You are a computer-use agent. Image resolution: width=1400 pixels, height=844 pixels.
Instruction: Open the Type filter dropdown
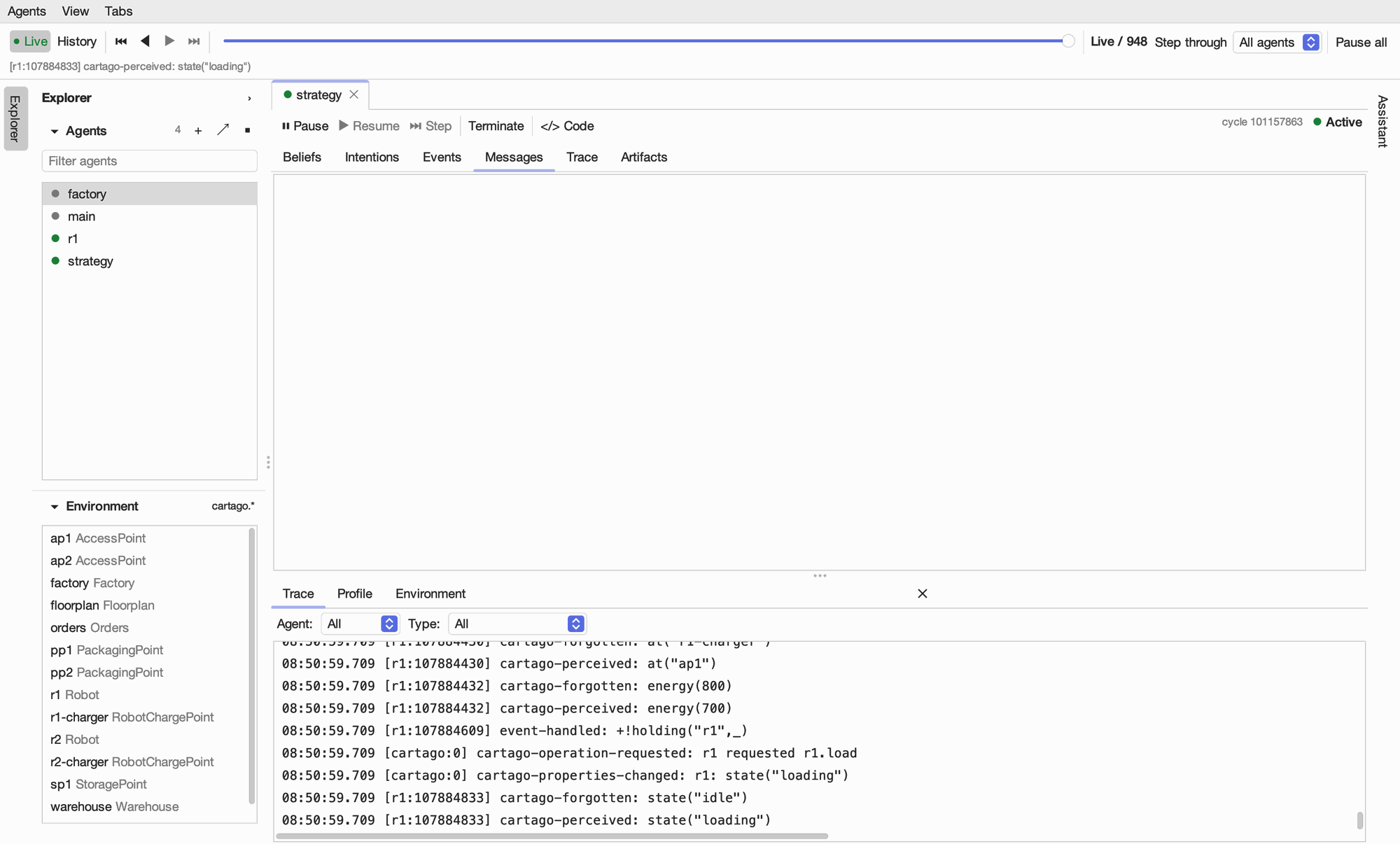pos(517,624)
